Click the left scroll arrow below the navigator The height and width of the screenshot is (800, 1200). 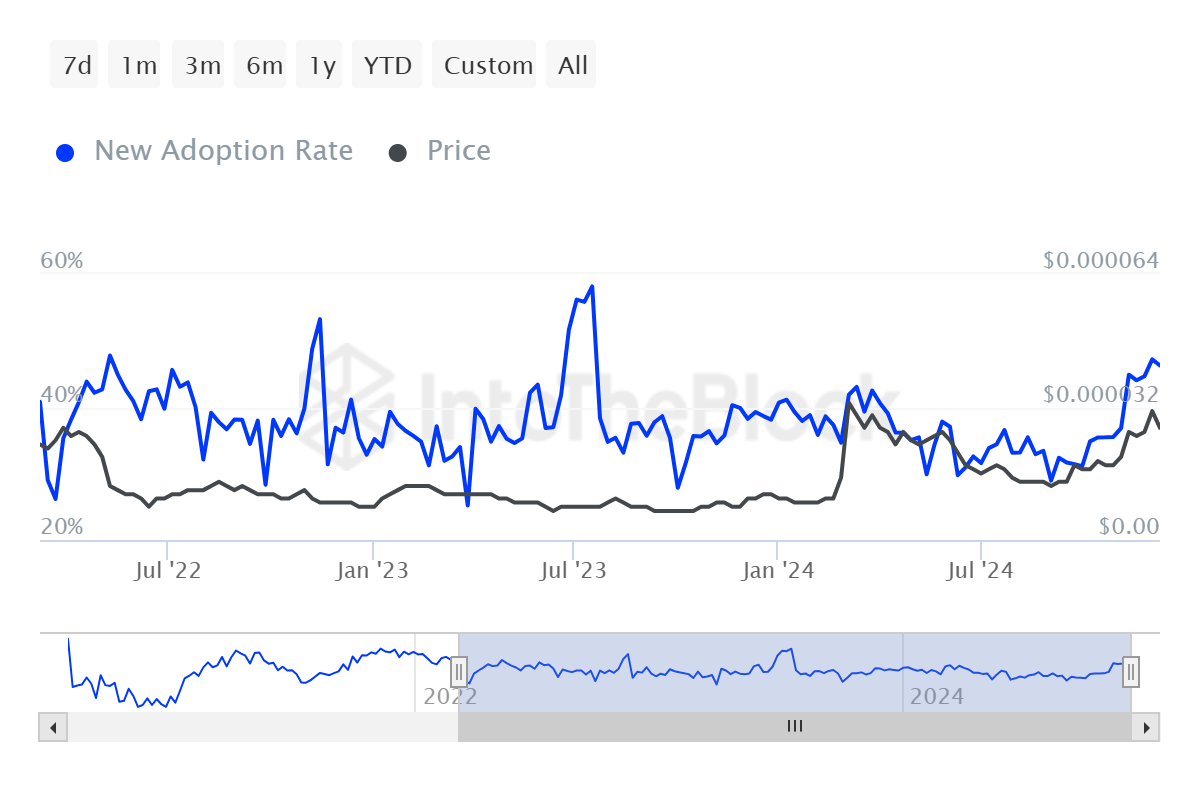click(52, 727)
